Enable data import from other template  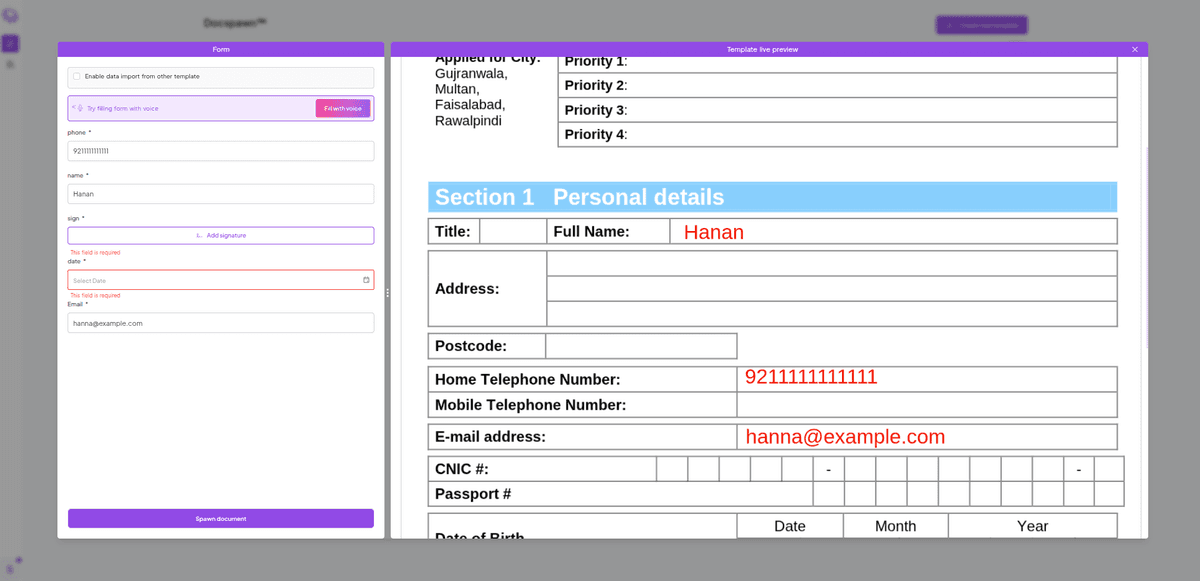coord(76,76)
